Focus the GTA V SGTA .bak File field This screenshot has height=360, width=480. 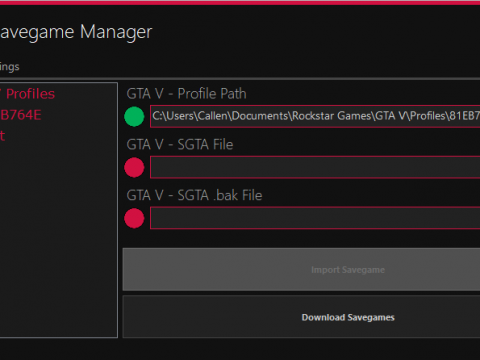coord(315,218)
